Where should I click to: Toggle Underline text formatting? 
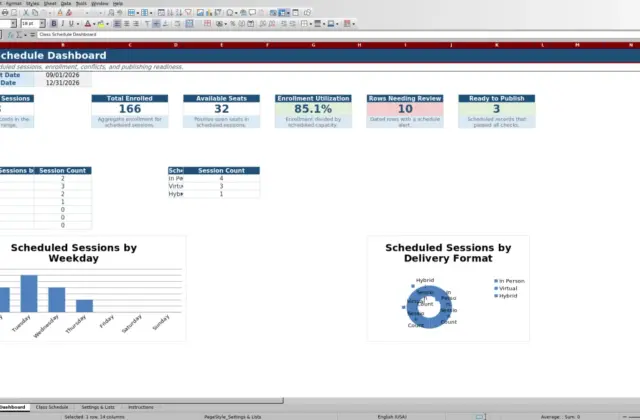[71, 24]
